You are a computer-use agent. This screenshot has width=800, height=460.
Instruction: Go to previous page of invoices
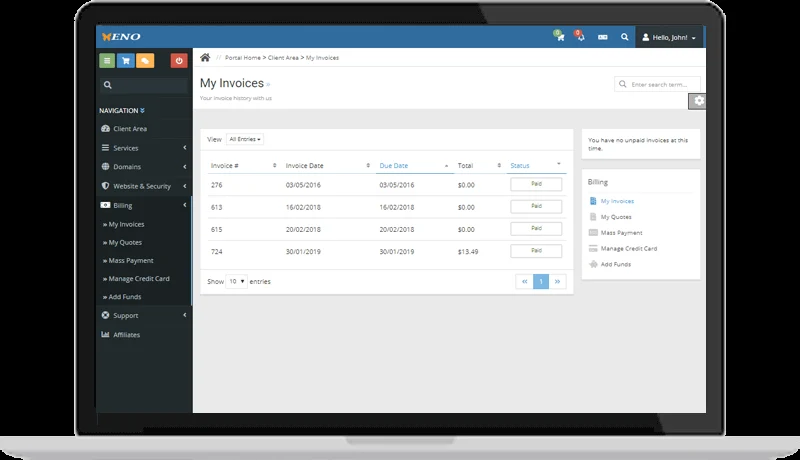pos(524,282)
